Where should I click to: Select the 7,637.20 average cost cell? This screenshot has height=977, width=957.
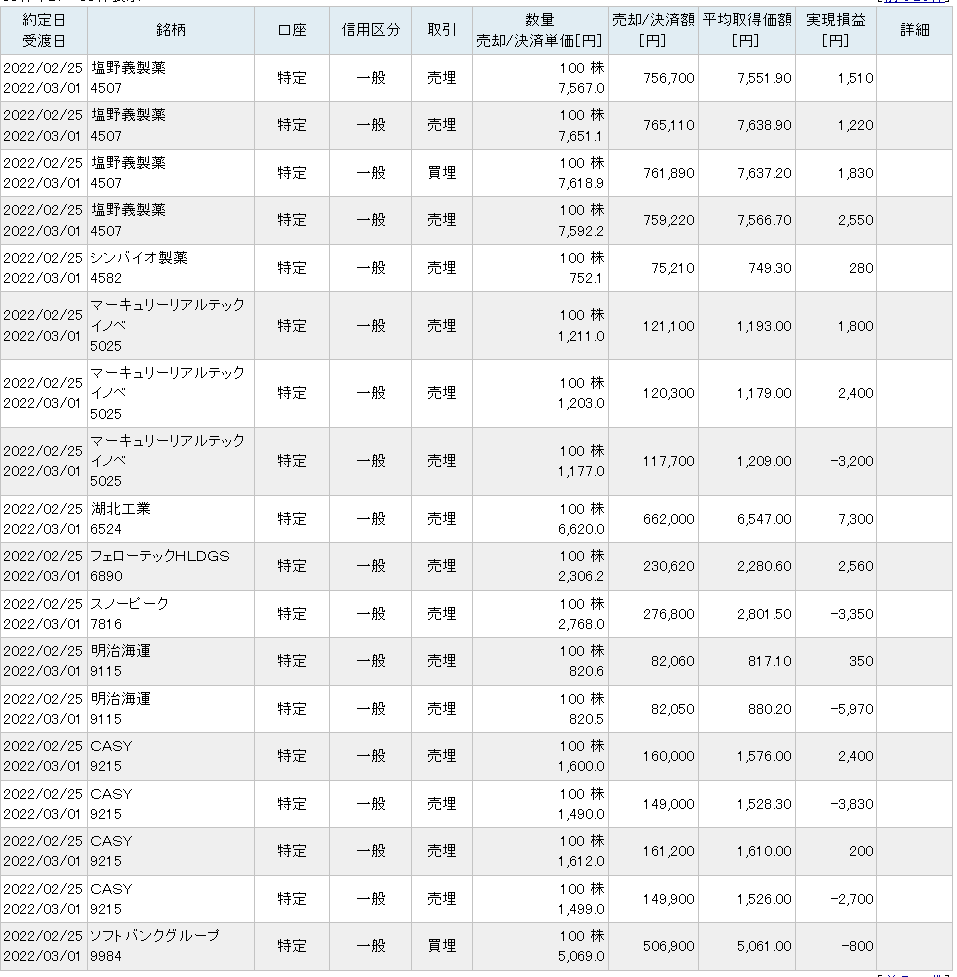pyautogui.click(x=747, y=173)
